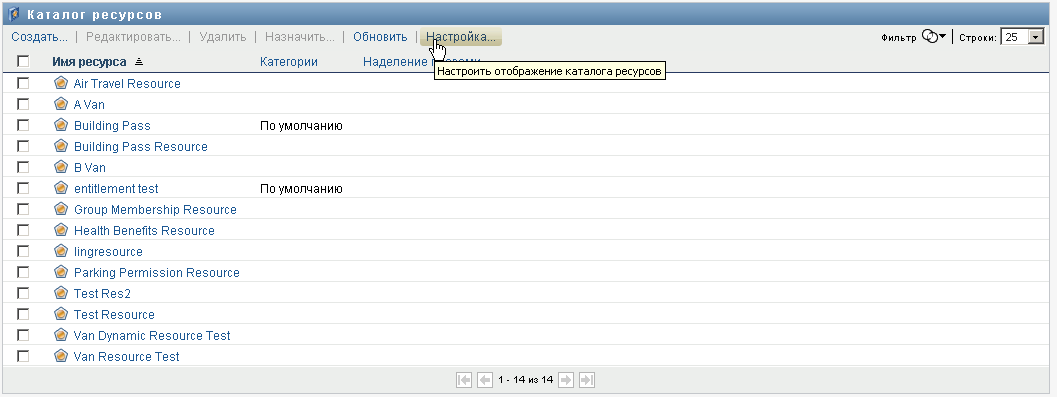Click the icon beside B Van
Screen dimensions: 1057x397
61,166
